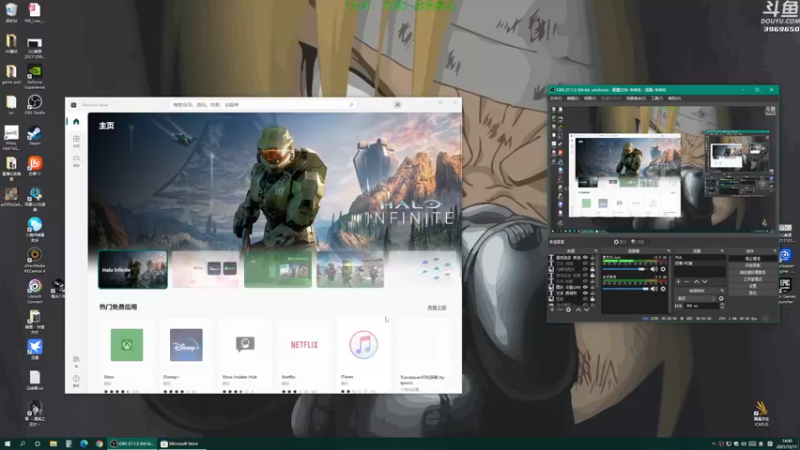Image resolution: width=800 pixels, height=450 pixels.
Task: Click the magnifier icon in Store search box
Action: pos(351,105)
